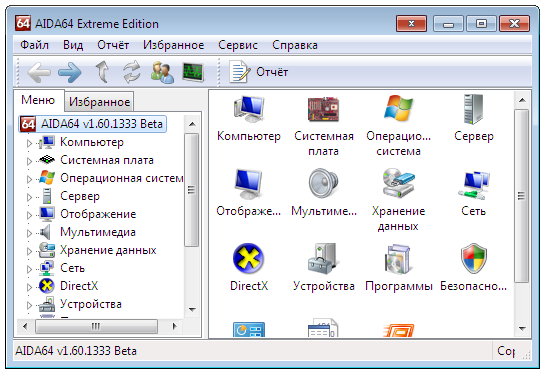Select Безопасность shield icon in right pane

(473, 258)
